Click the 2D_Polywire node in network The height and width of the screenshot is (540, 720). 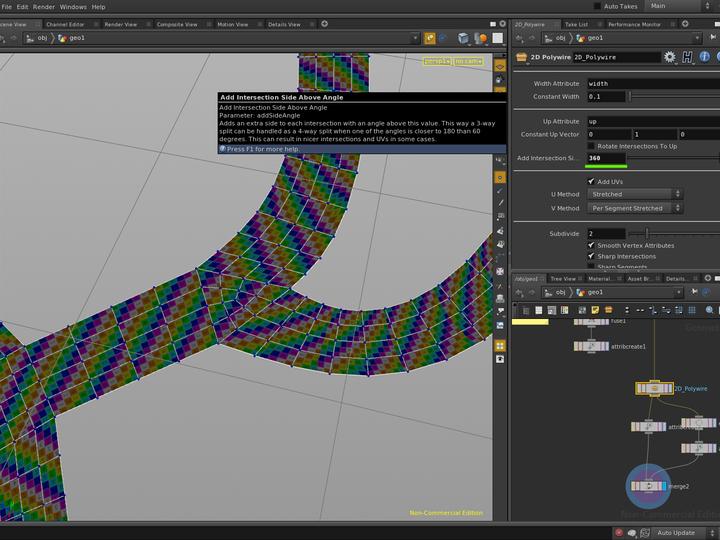coord(654,388)
